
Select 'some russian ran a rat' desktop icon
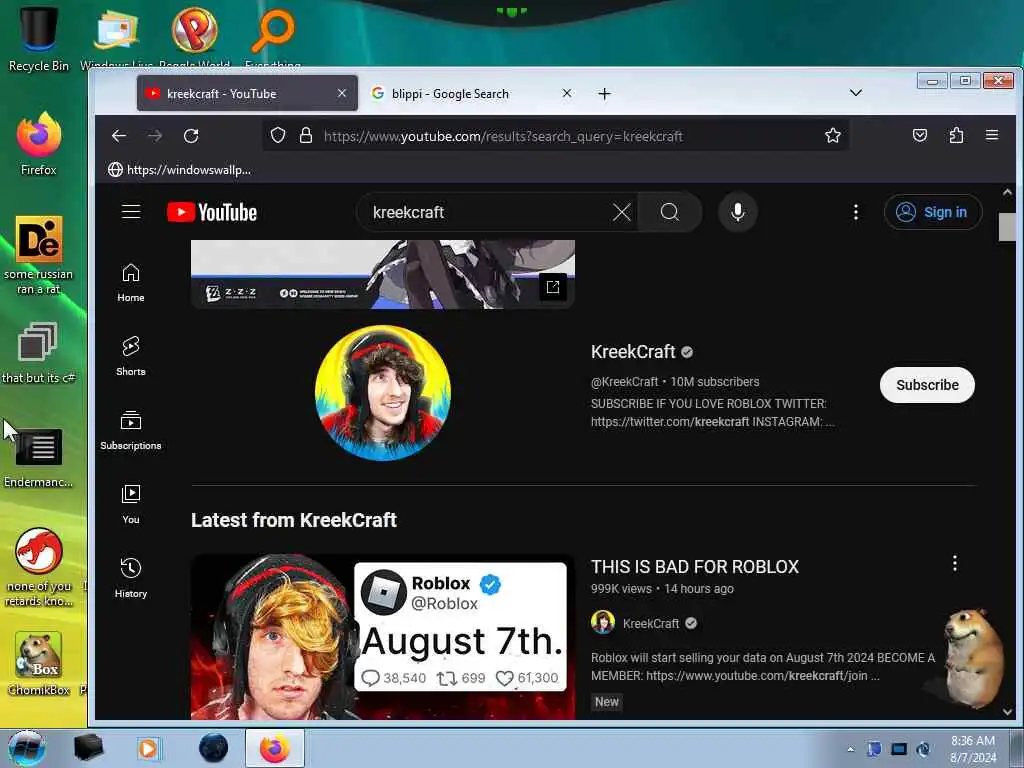tap(39, 256)
